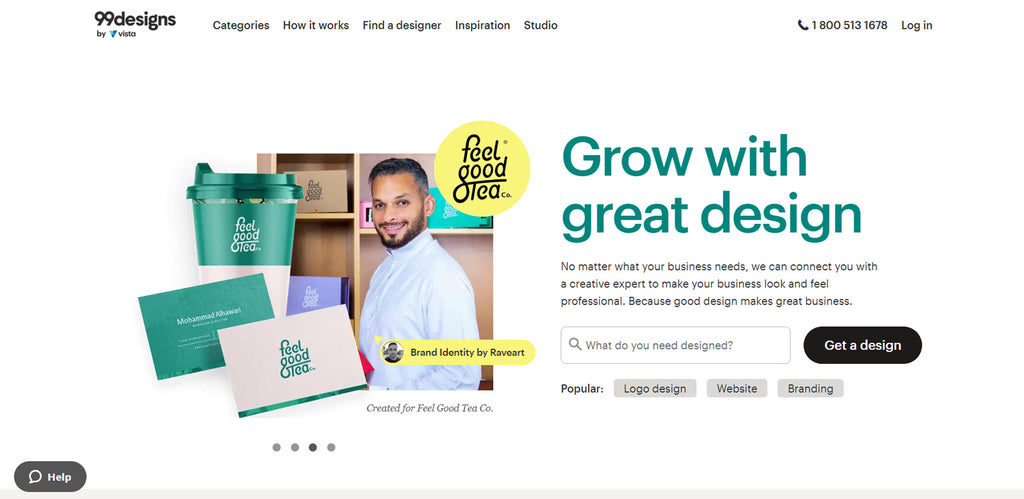Click the phone icon beside the number
The image size is (1024, 499).
pyautogui.click(x=803, y=25)
